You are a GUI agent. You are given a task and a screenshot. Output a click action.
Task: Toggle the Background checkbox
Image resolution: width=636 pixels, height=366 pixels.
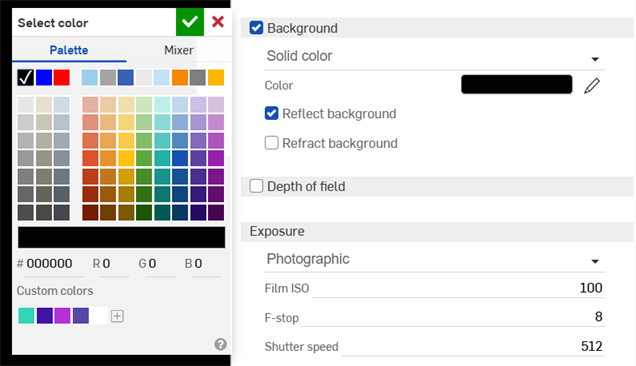point(256,28)
